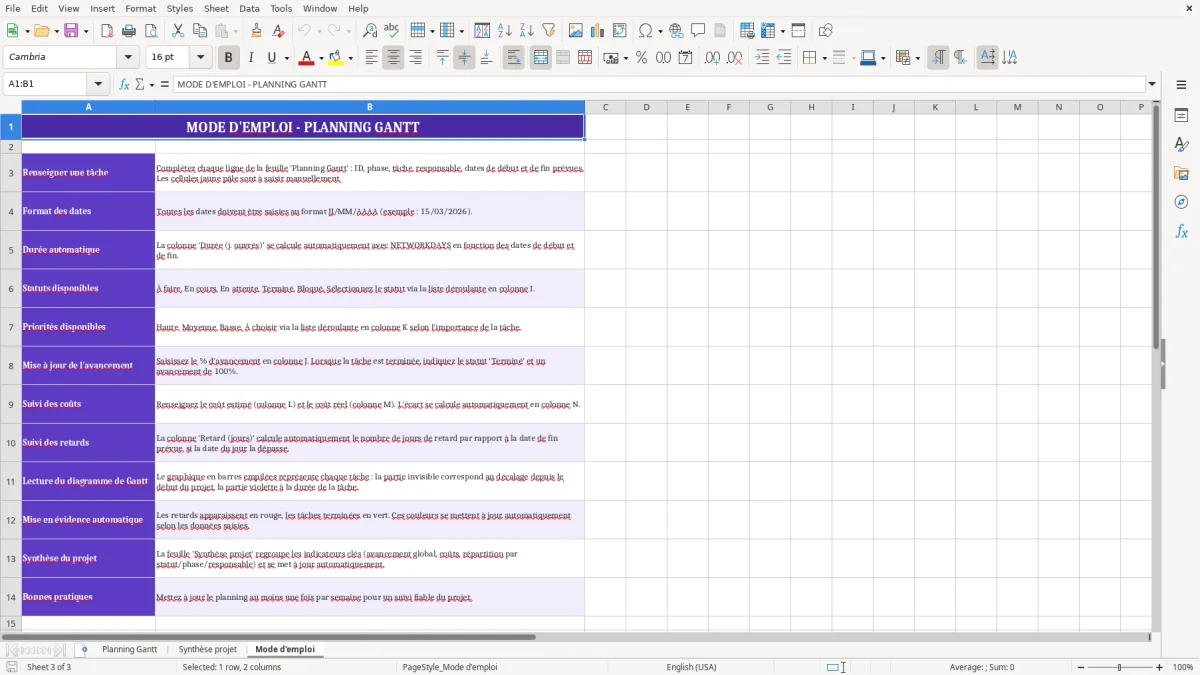Click the Sort Descending icon

point(527,31)
